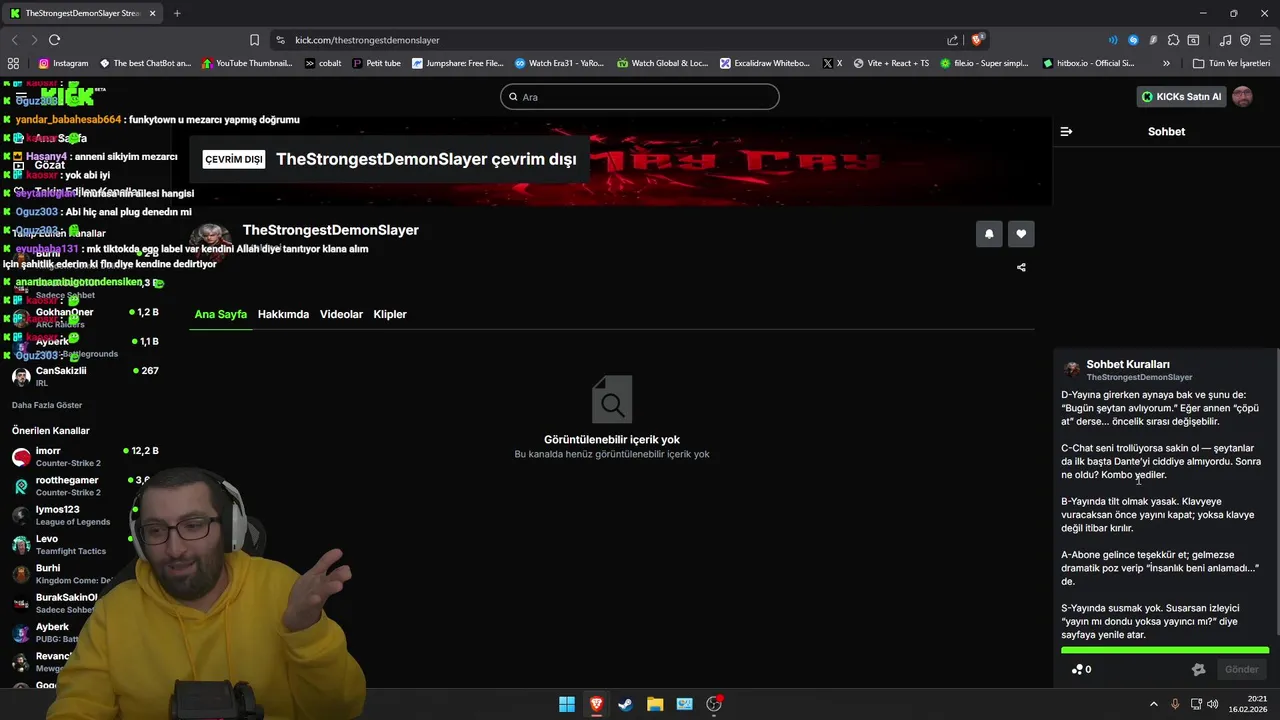1280x720 pixels.
Task: Click the Windows Start button
Action: tap(567, 704)
